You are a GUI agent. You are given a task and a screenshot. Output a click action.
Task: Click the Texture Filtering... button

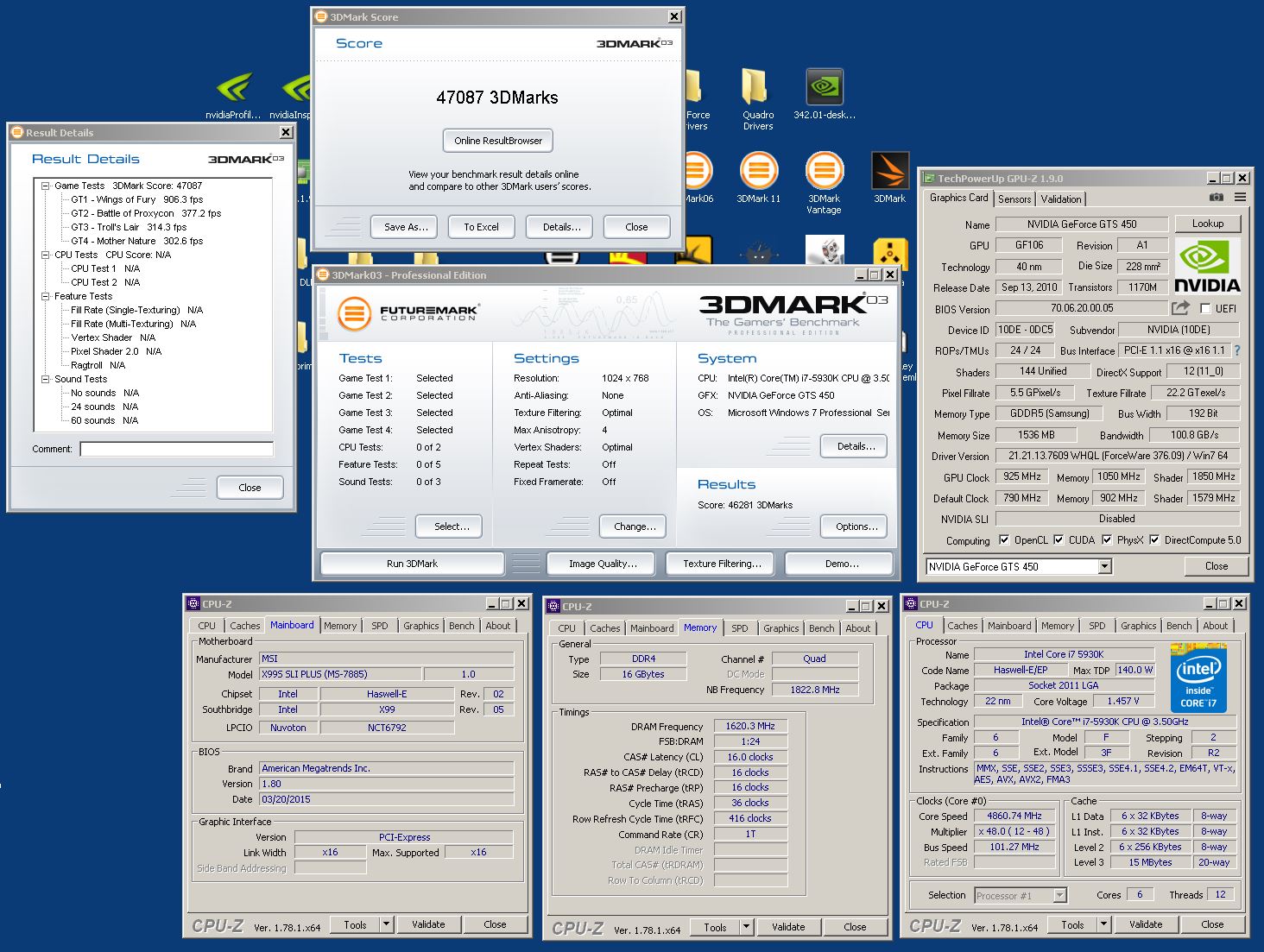[x=722, y=564]
